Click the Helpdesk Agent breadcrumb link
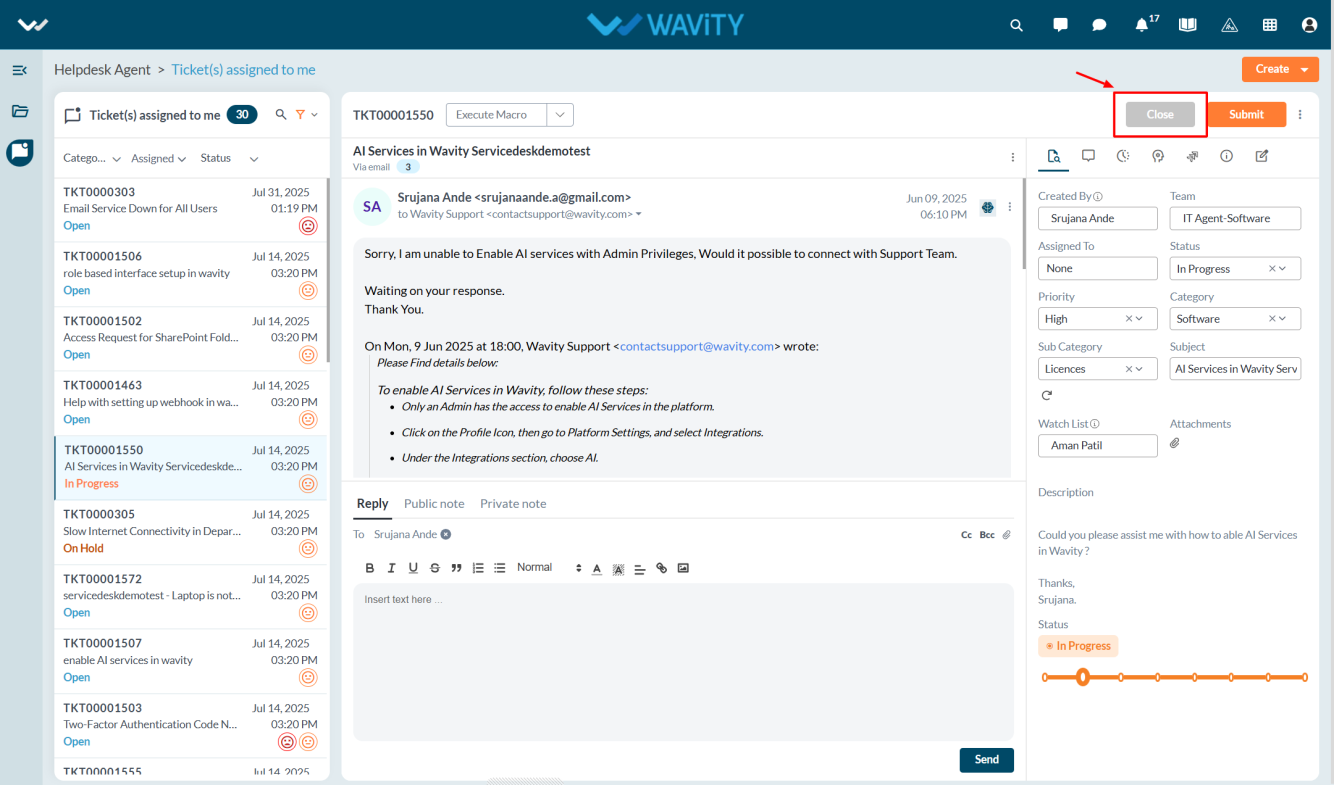 pyautogui.click(x=102, y=70)
